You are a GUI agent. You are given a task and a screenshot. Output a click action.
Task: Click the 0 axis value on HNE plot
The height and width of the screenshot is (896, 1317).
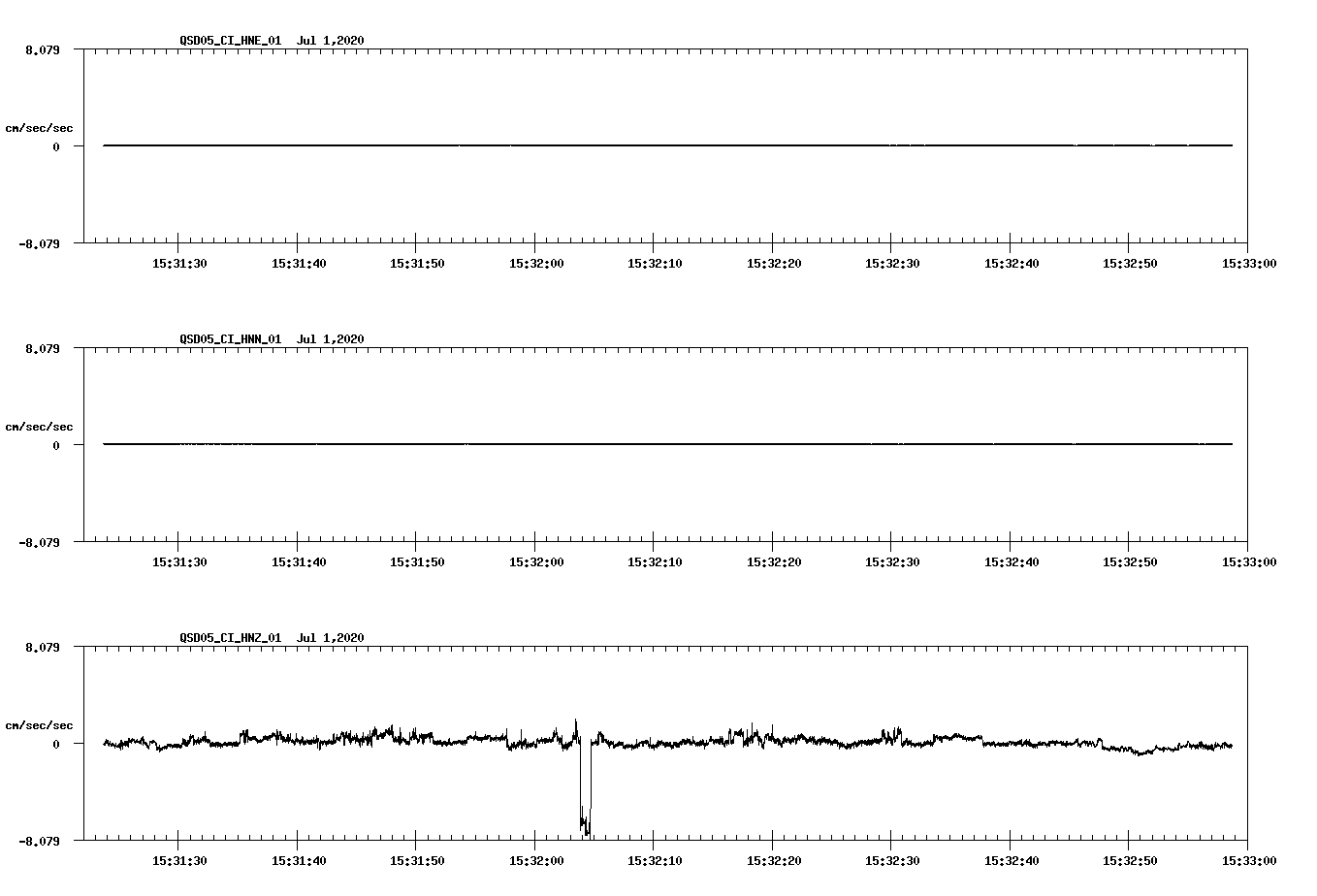[x=56, y=146]
